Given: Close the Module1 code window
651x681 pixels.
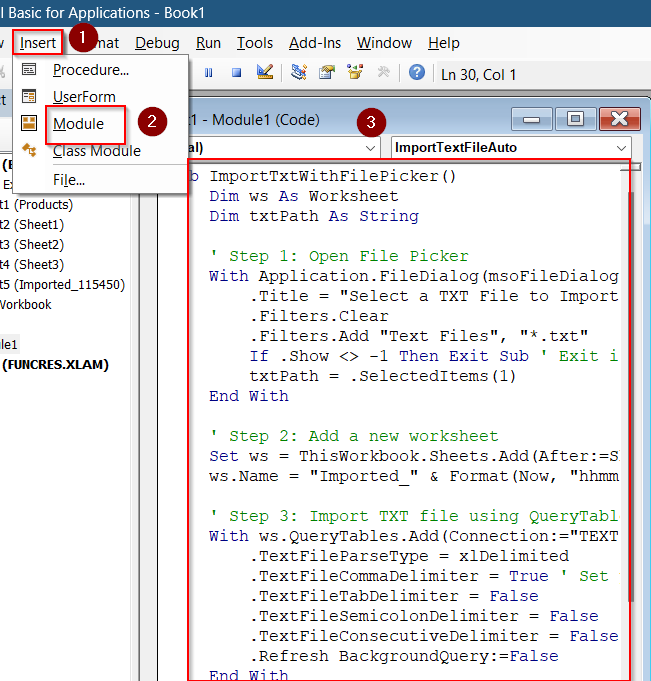Looking at the screenshot, I should click(620, 119).
